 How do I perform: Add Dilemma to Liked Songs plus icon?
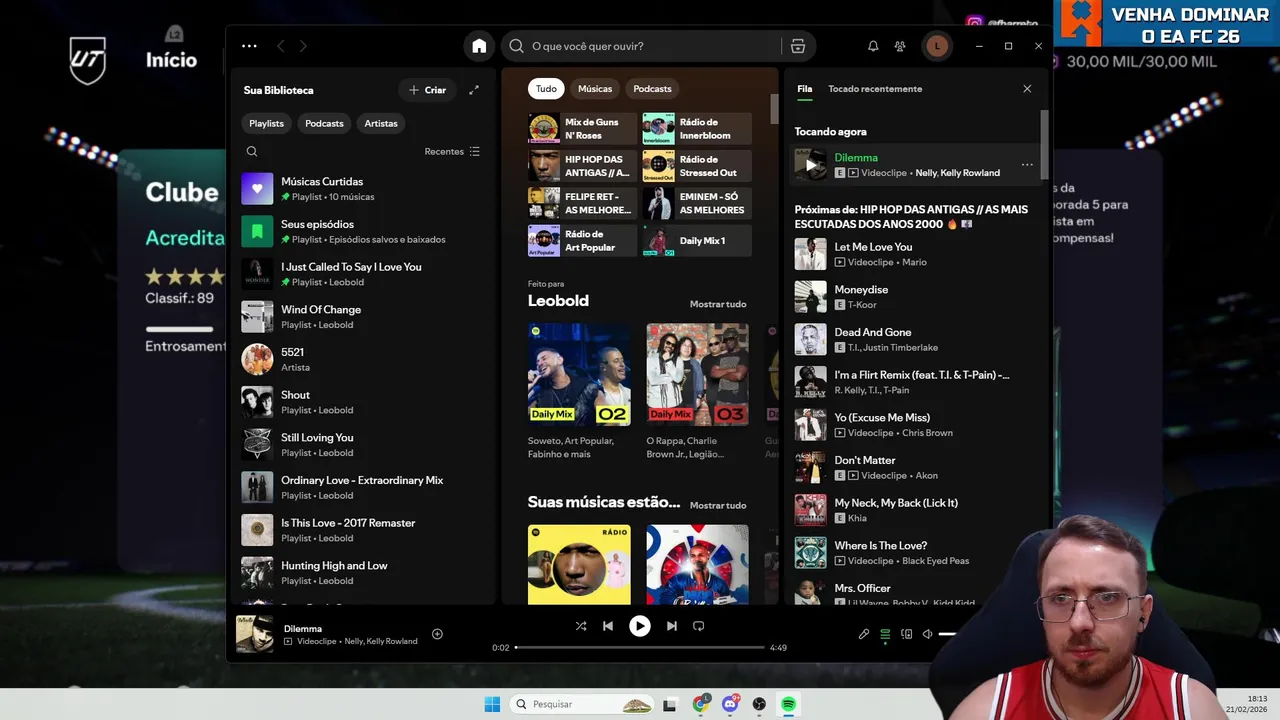[437, 634]
